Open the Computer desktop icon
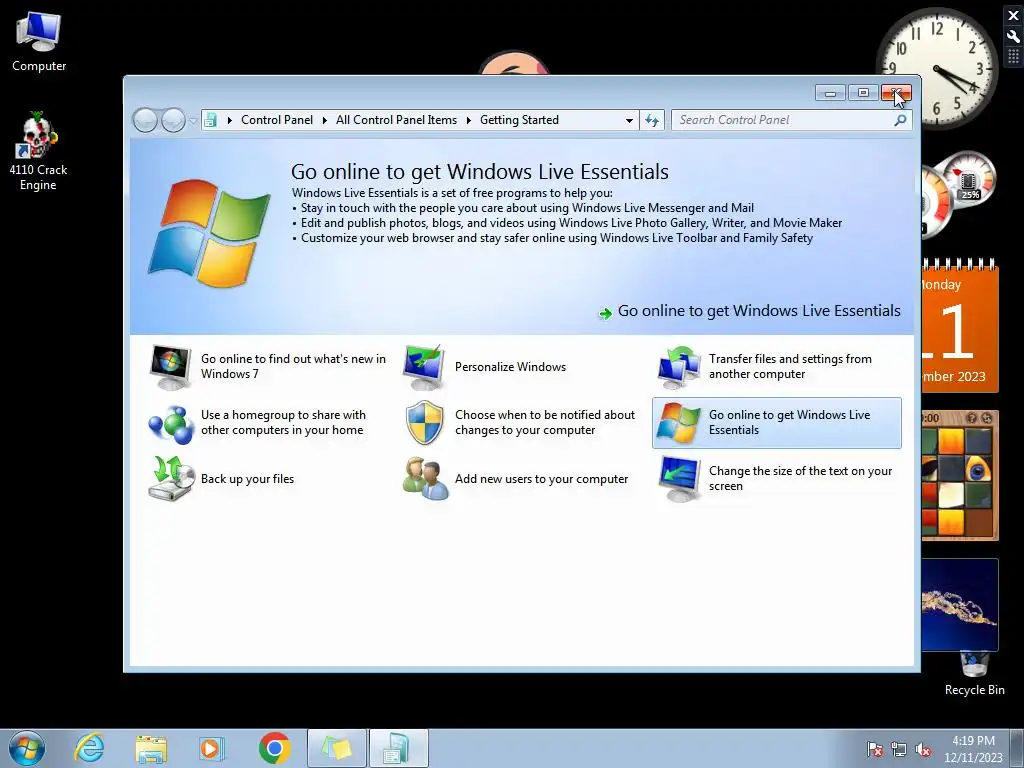 pyautogui.click(x=39, y=42)
